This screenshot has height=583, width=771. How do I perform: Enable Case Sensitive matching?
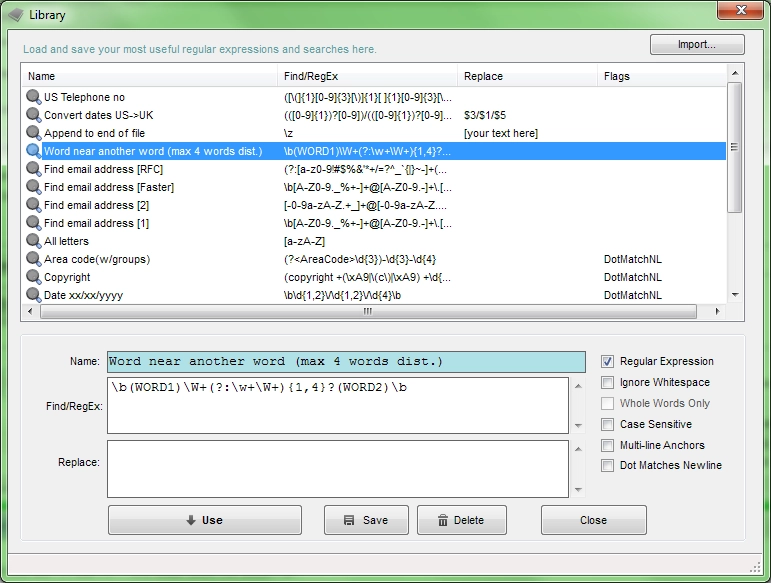coord(607,424)
